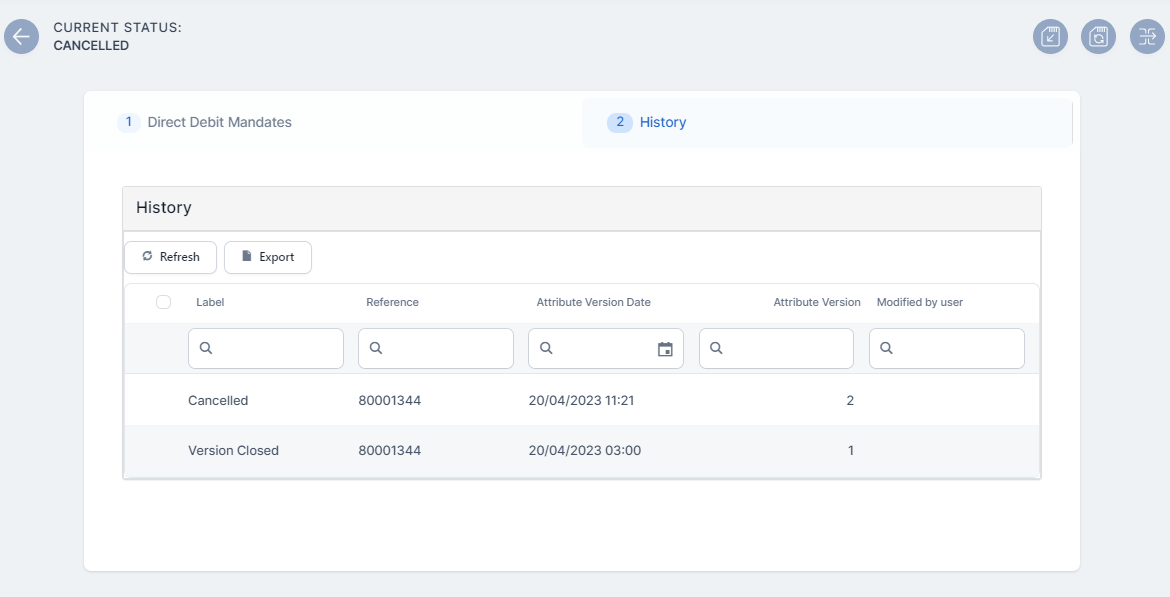Click the workflow transition arrow icon
Viewport: 1170px width, 597px height.
[1146, 37]
